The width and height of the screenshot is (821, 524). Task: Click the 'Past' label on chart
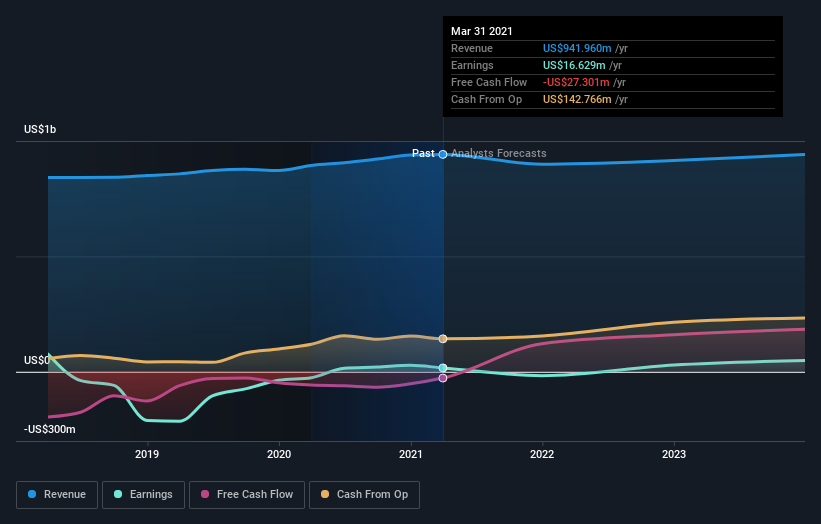(x=423, y=153)
